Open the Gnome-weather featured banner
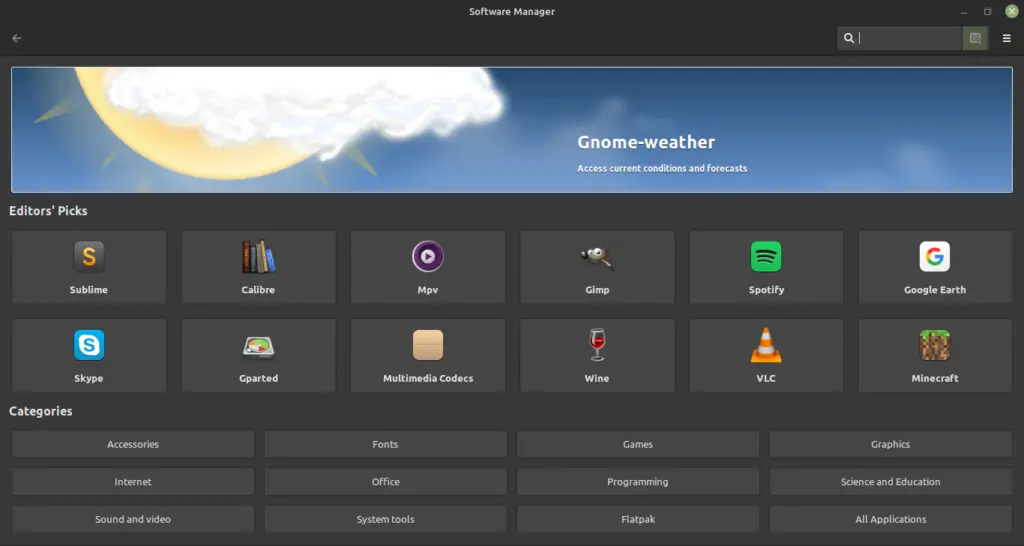This screenshot has height=546, width=1024. coord(512,130)
